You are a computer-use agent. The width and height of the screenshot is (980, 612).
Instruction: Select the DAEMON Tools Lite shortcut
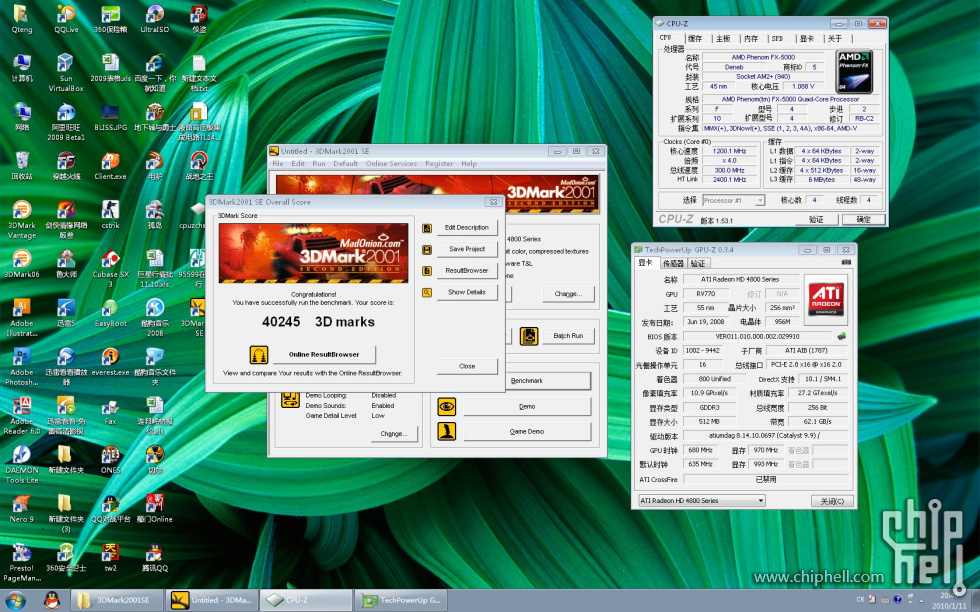(22, 464)
